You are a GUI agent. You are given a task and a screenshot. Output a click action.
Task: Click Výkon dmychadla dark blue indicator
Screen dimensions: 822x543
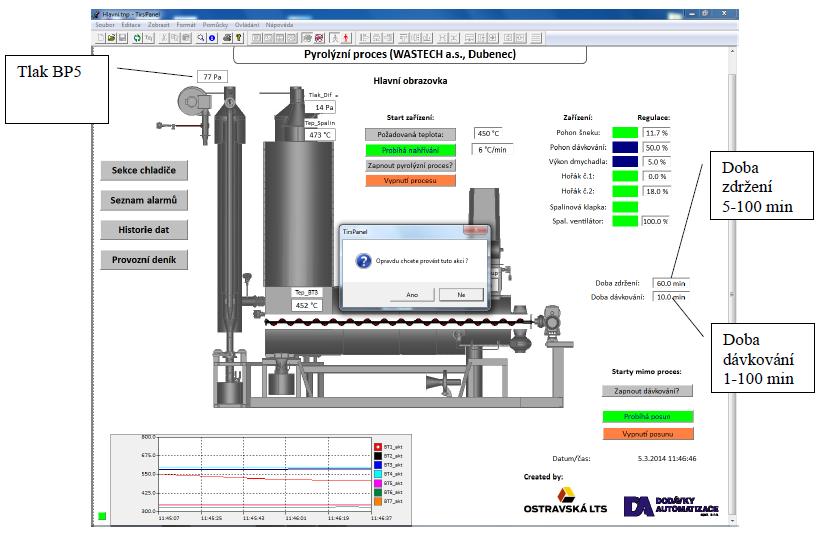(x=625, y=162)
